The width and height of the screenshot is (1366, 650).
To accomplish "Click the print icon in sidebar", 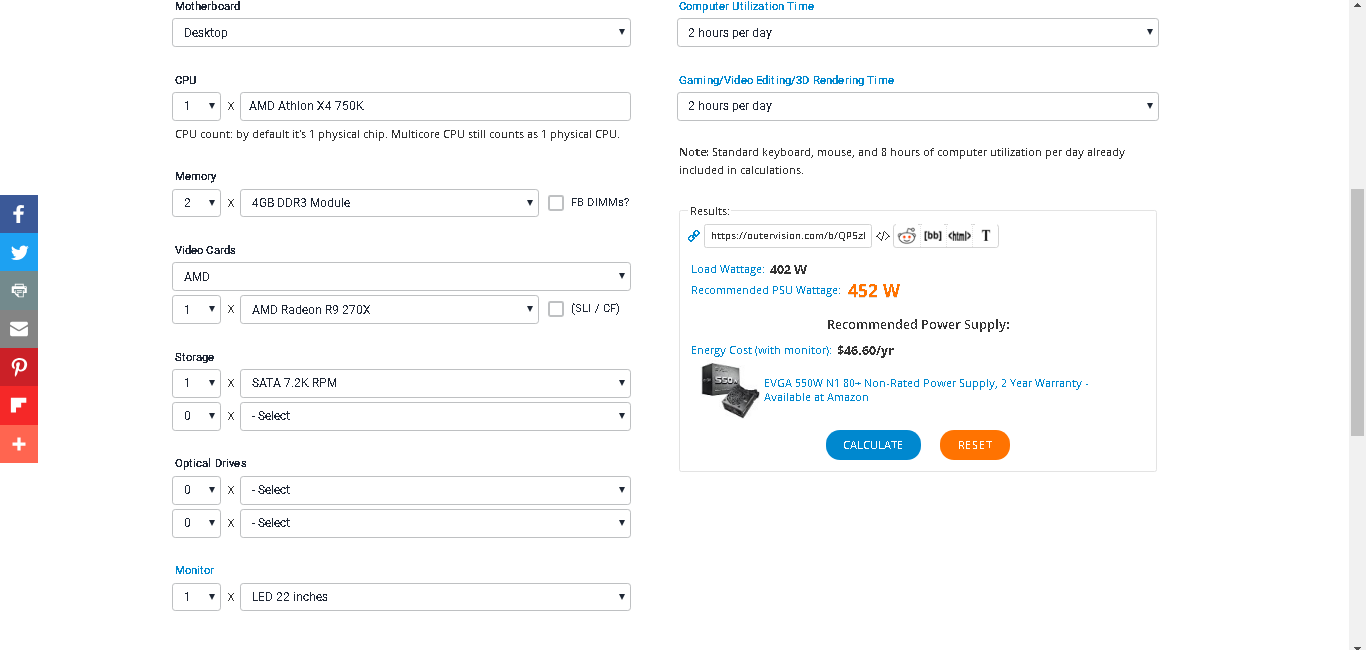I will [19, 290].
